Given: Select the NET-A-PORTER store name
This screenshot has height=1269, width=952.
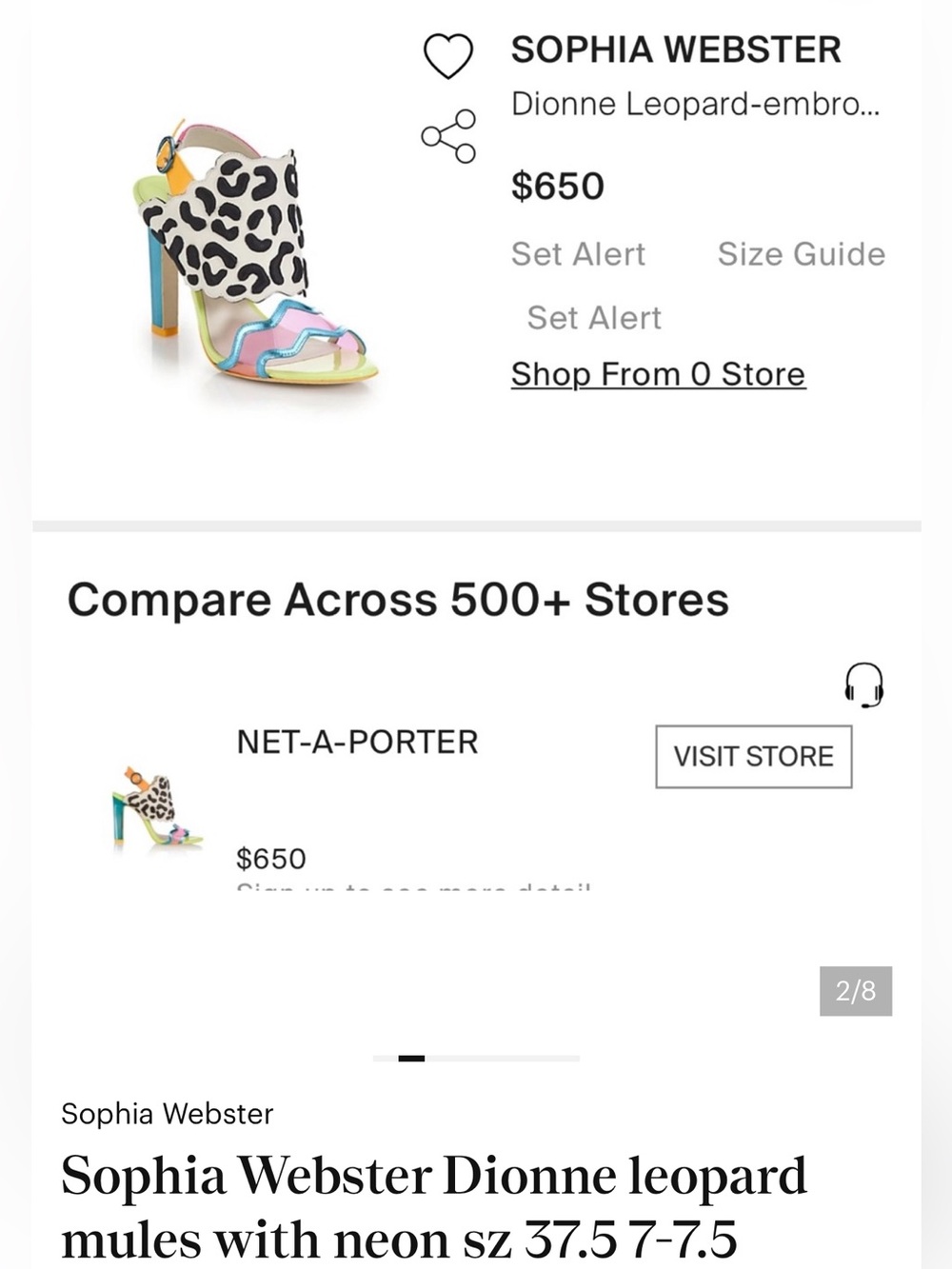Looking at the screenshot, I should 357,742.
